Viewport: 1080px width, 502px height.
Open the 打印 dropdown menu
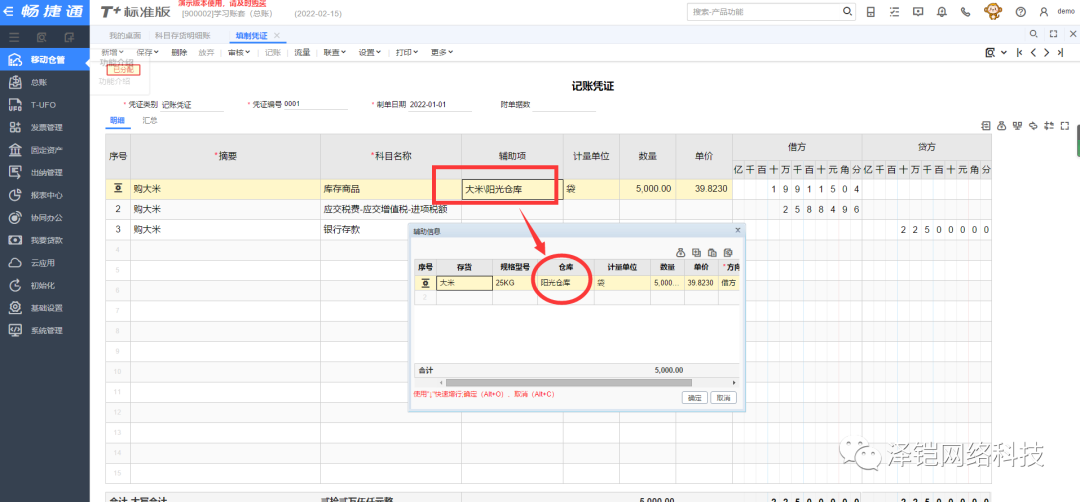click(x=406, y=52)
